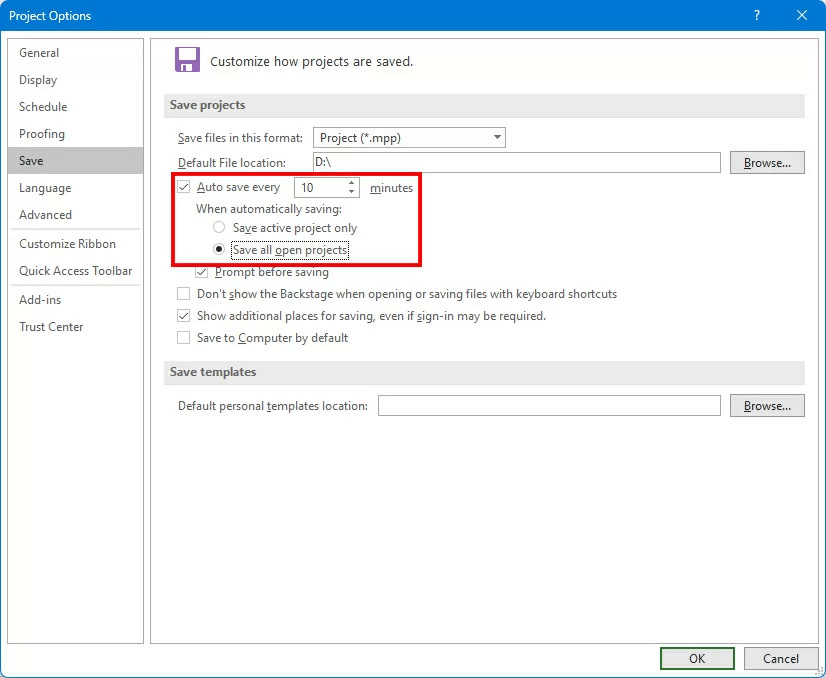The image size is (826, 678).
Task: Switch to the Display section
Action: [x=38, y=79]
